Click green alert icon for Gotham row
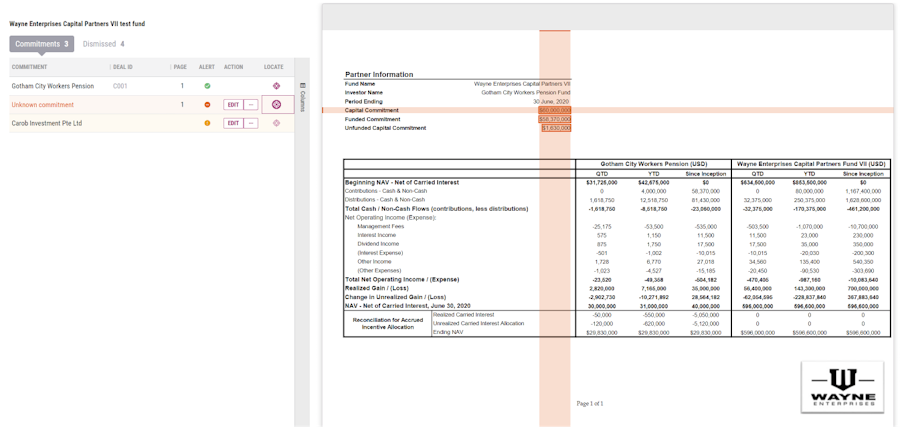 (207, 86)
